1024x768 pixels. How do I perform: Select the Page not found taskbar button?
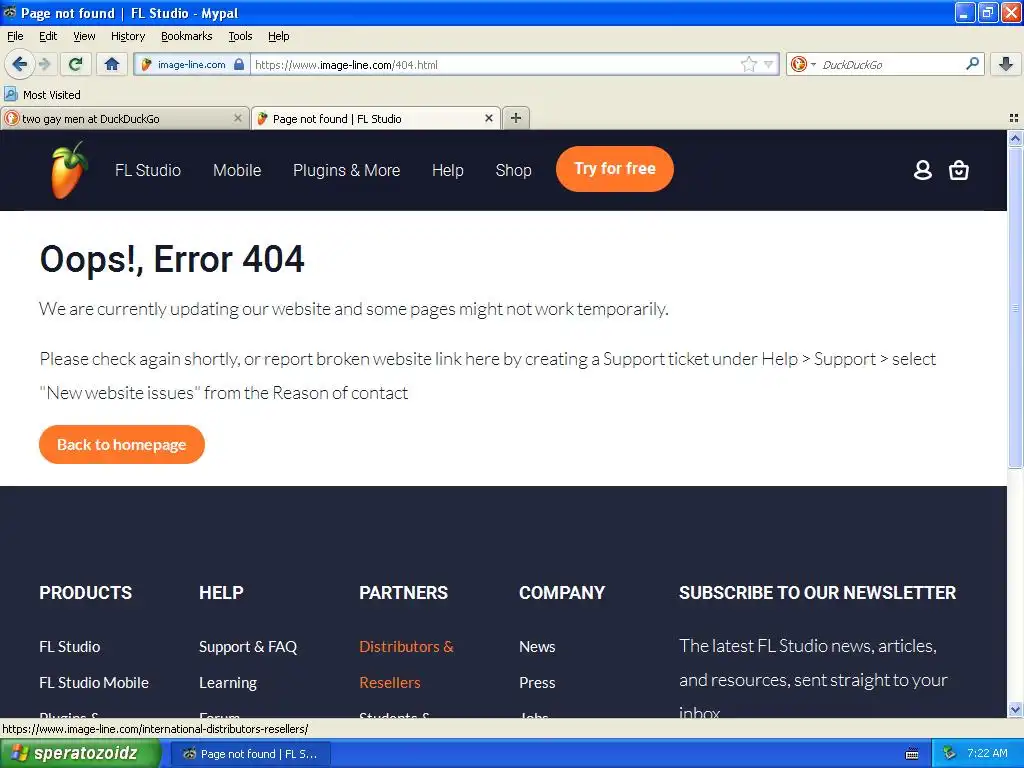251,754
